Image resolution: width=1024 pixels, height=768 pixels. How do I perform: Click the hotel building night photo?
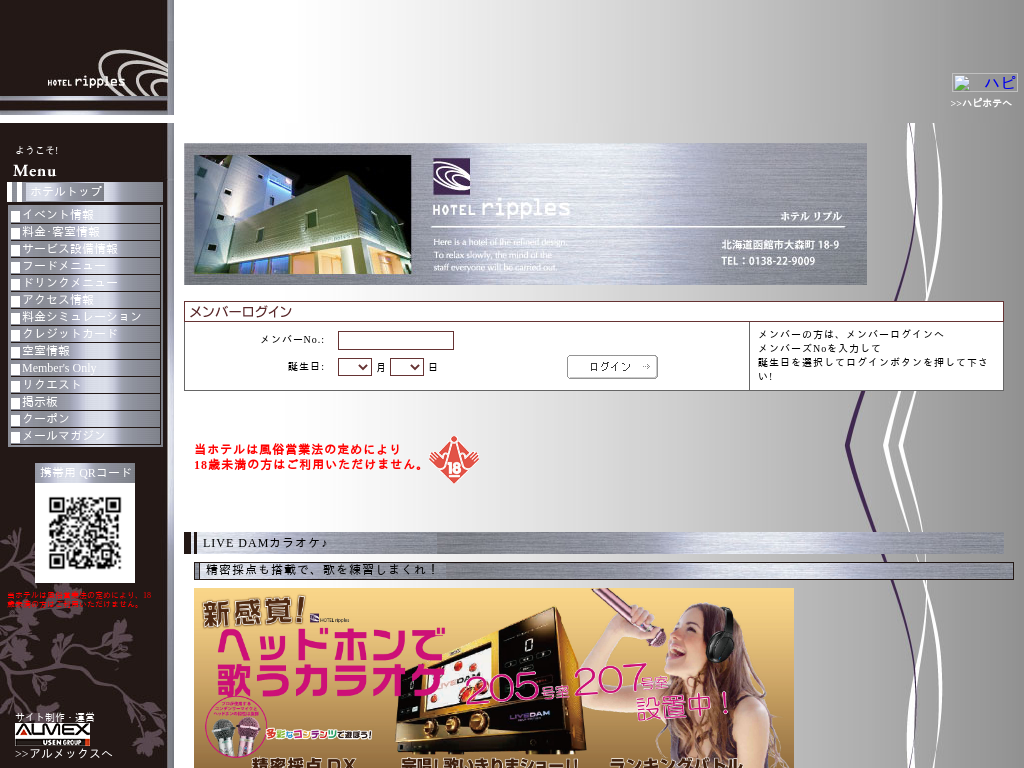click(x=302, y=214)
